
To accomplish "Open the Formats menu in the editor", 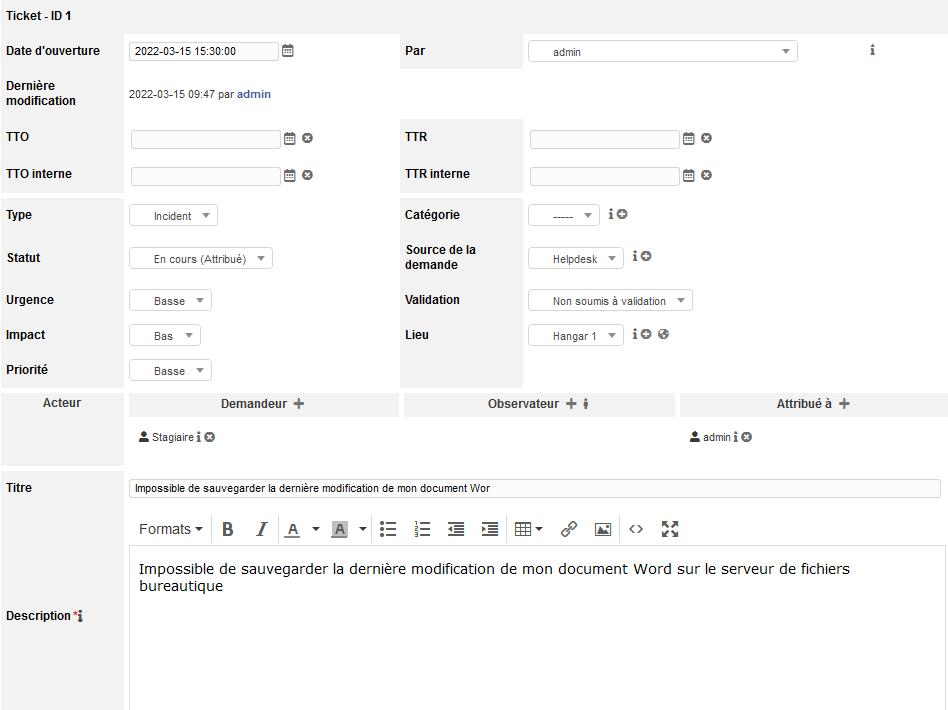I will point(170,529).
